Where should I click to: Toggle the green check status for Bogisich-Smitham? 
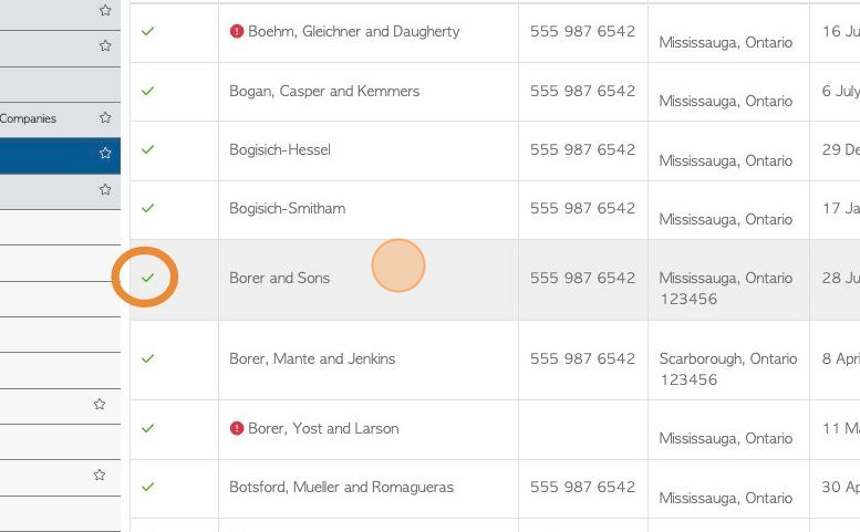point(148,208)
